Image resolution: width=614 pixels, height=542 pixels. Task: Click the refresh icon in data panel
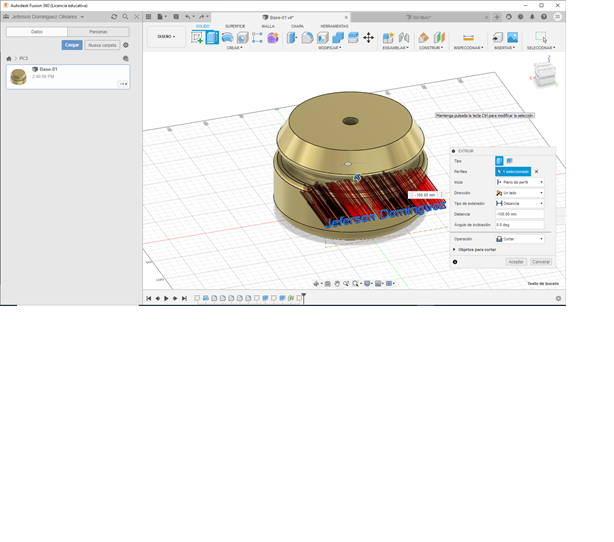click(x=114, y=16)
